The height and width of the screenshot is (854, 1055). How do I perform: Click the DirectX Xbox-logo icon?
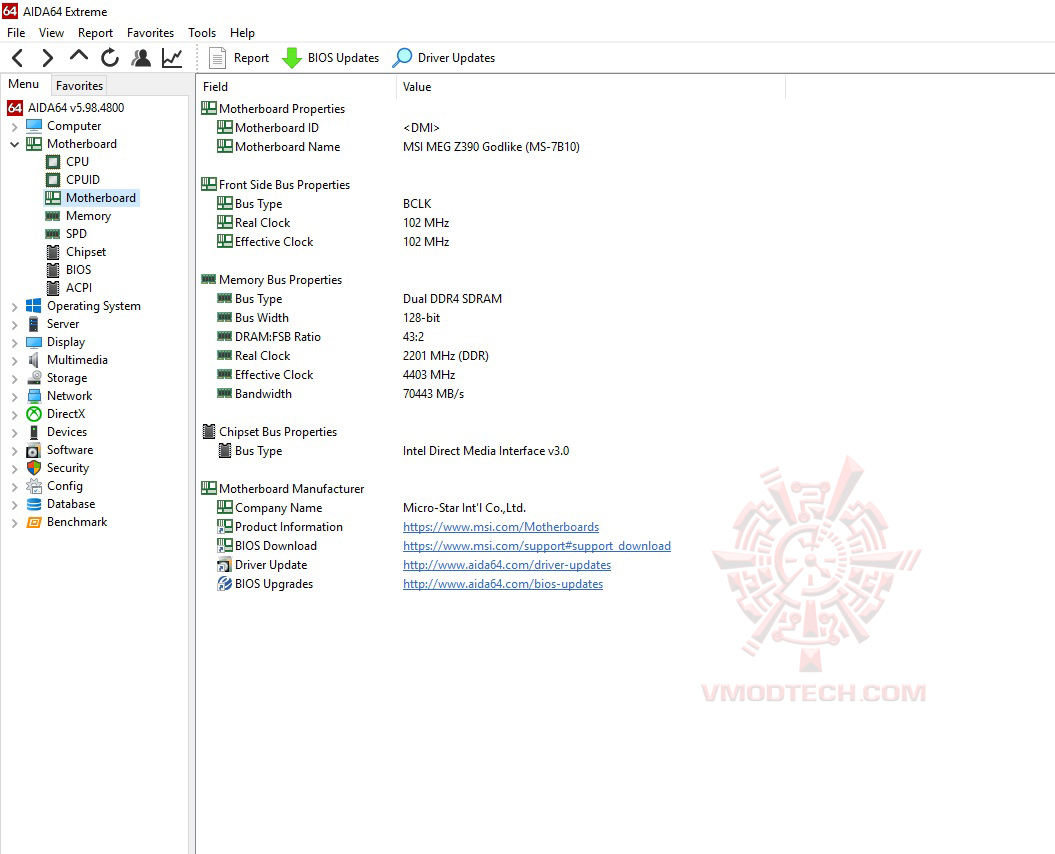[x=34, y=414]
